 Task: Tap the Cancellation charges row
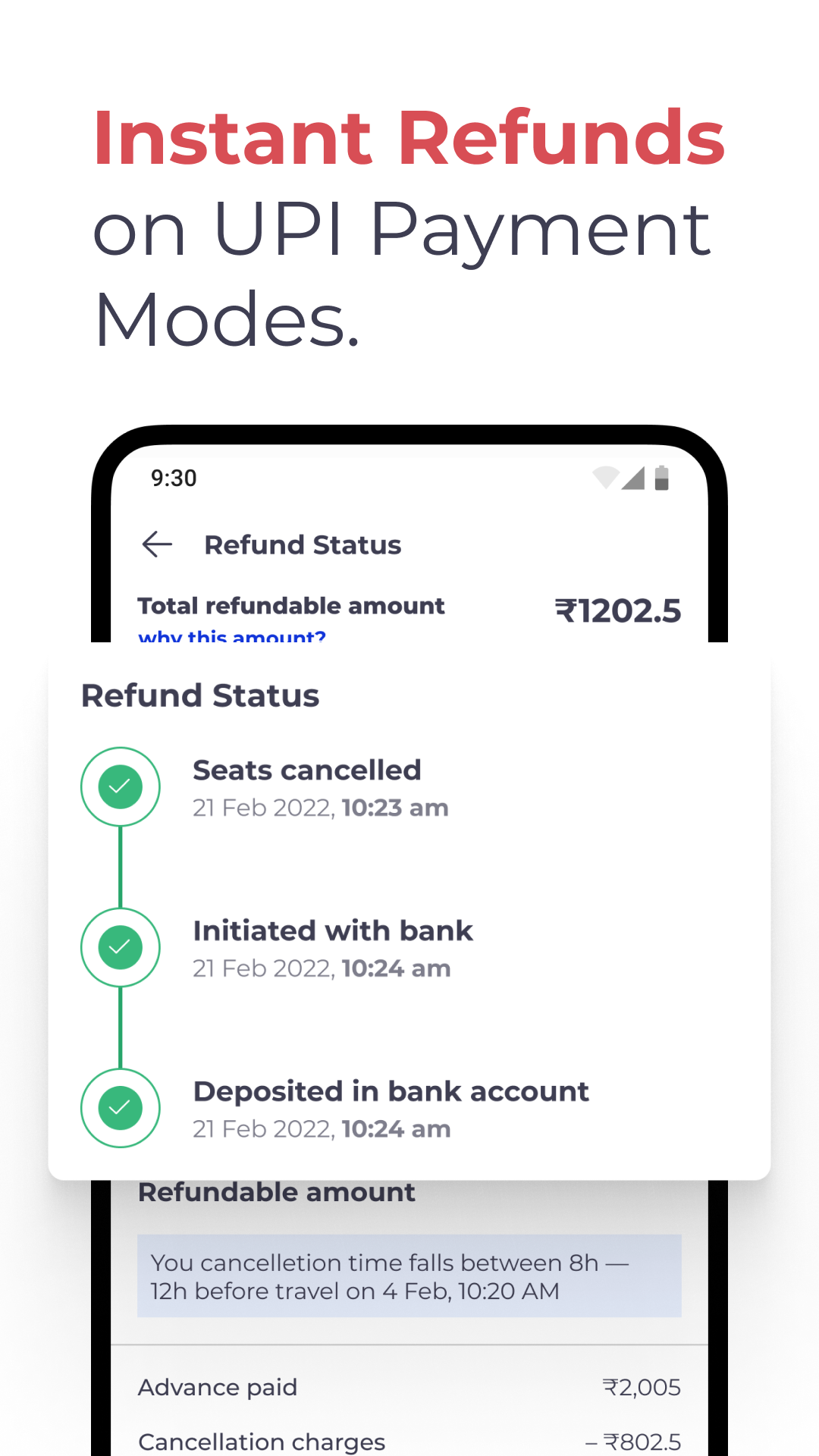(409, 1442)
